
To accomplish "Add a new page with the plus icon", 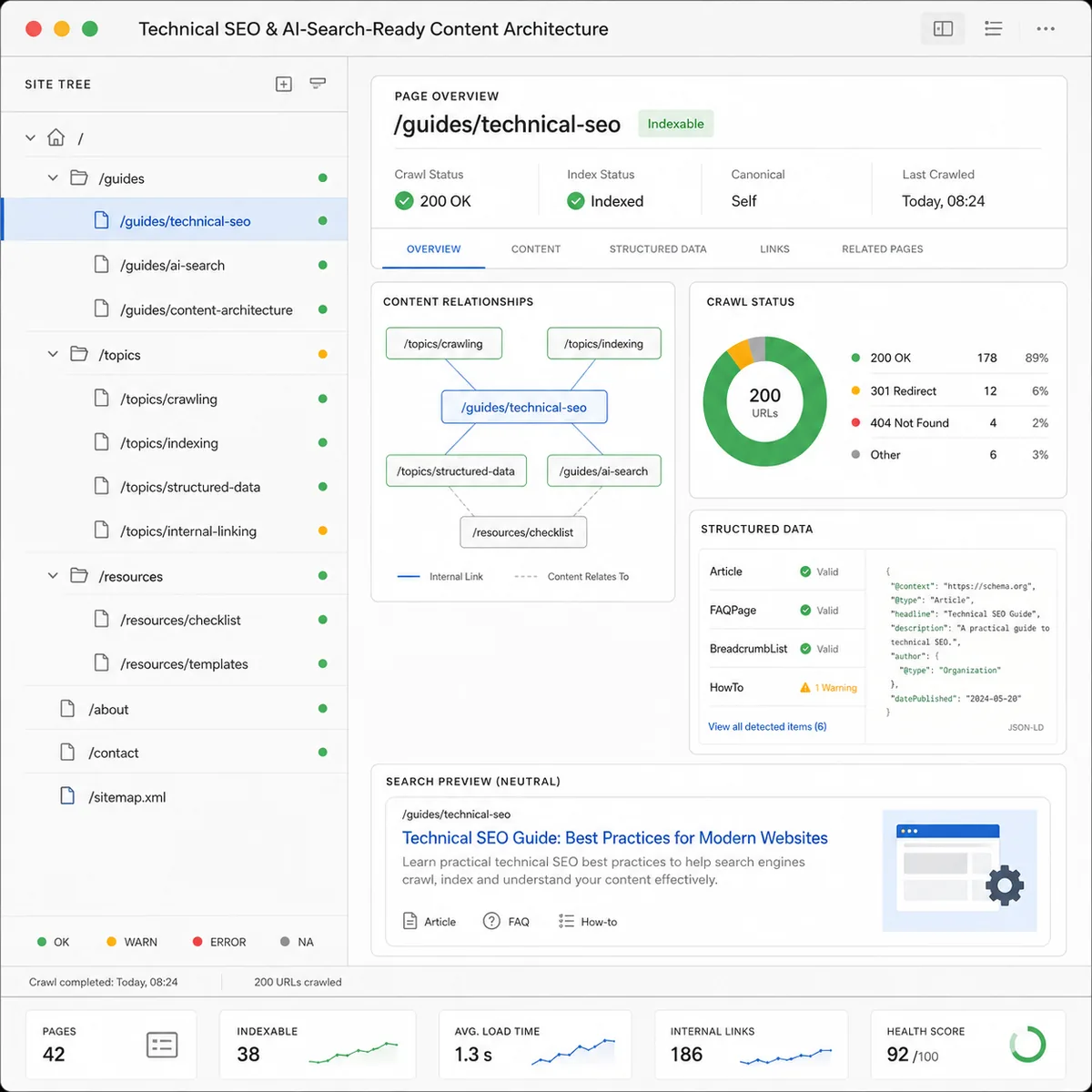I will (x=284, y=84).
